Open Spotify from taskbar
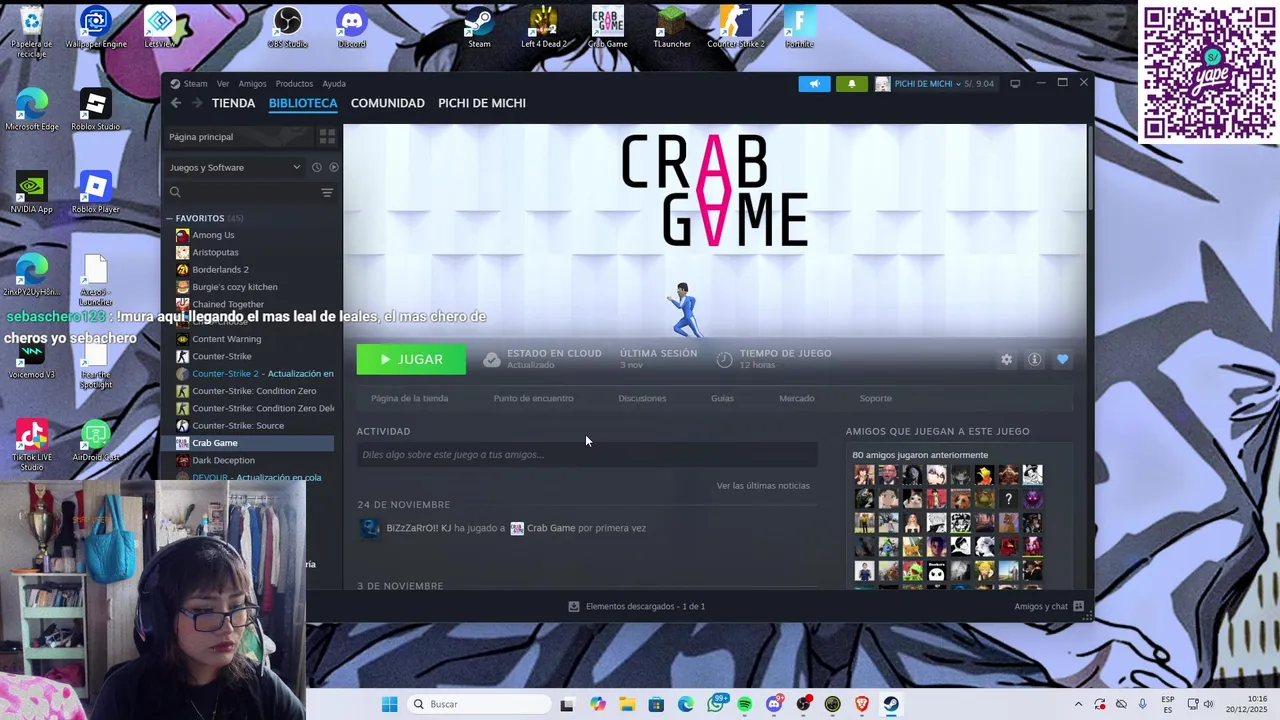This screenshot has width=1280, height=720. pyautogui.click(x=745, y=704)
